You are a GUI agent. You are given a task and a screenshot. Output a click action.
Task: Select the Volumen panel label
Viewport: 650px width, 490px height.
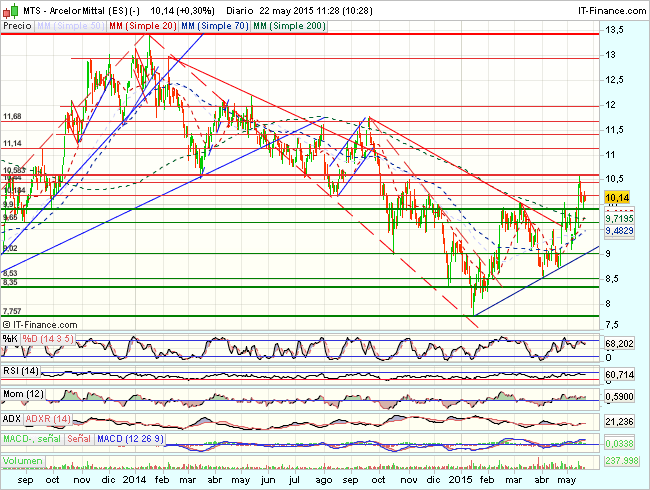pyautogui.click(x=23, y=461)
